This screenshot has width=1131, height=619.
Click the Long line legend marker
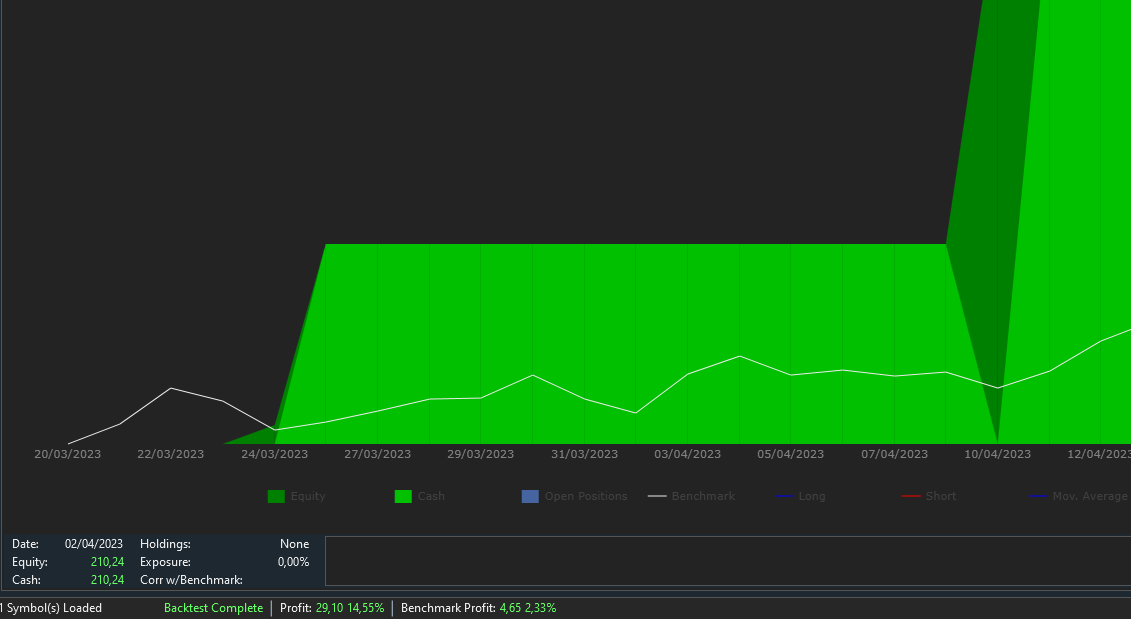coord(784,496)
